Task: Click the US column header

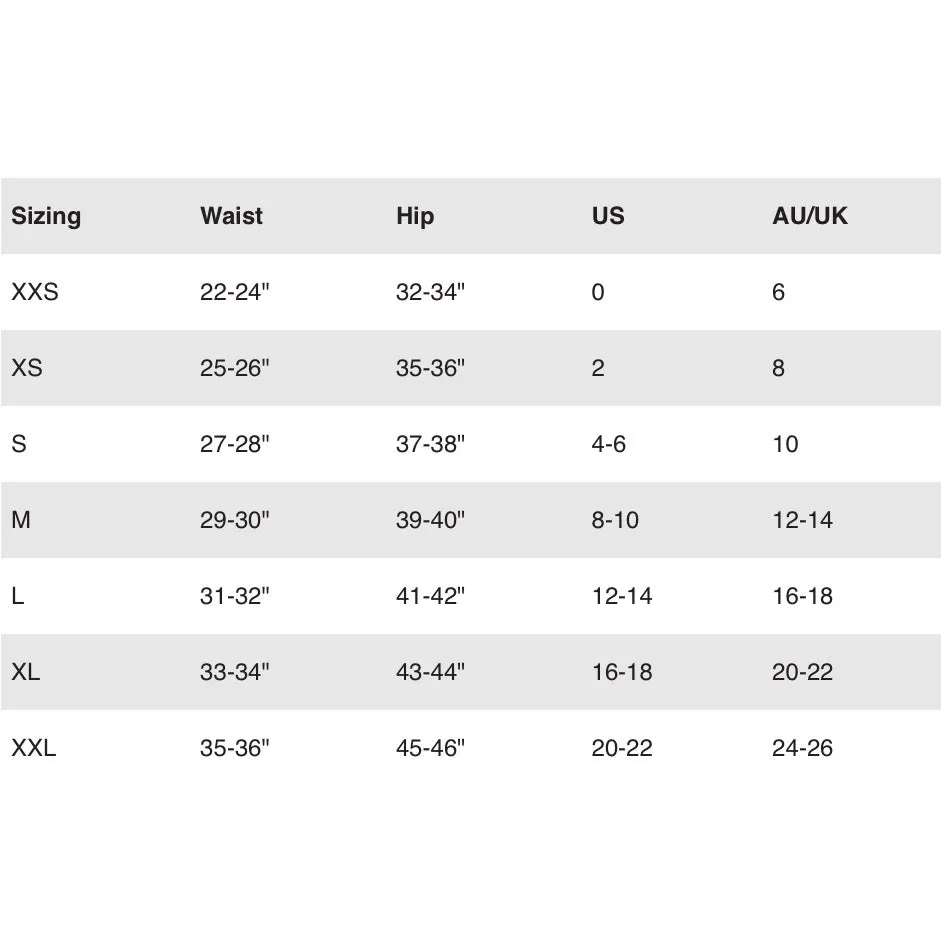Action: [608, 216]
